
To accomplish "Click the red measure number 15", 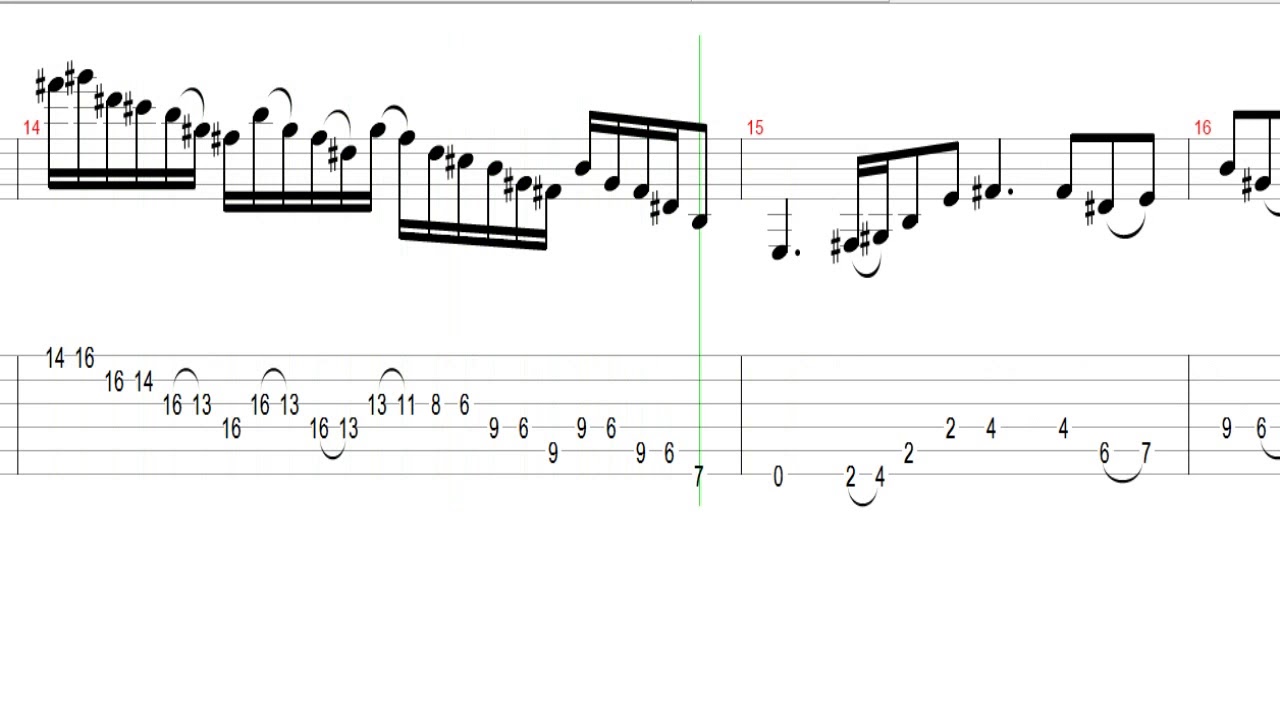I will (x=754, y=128).
